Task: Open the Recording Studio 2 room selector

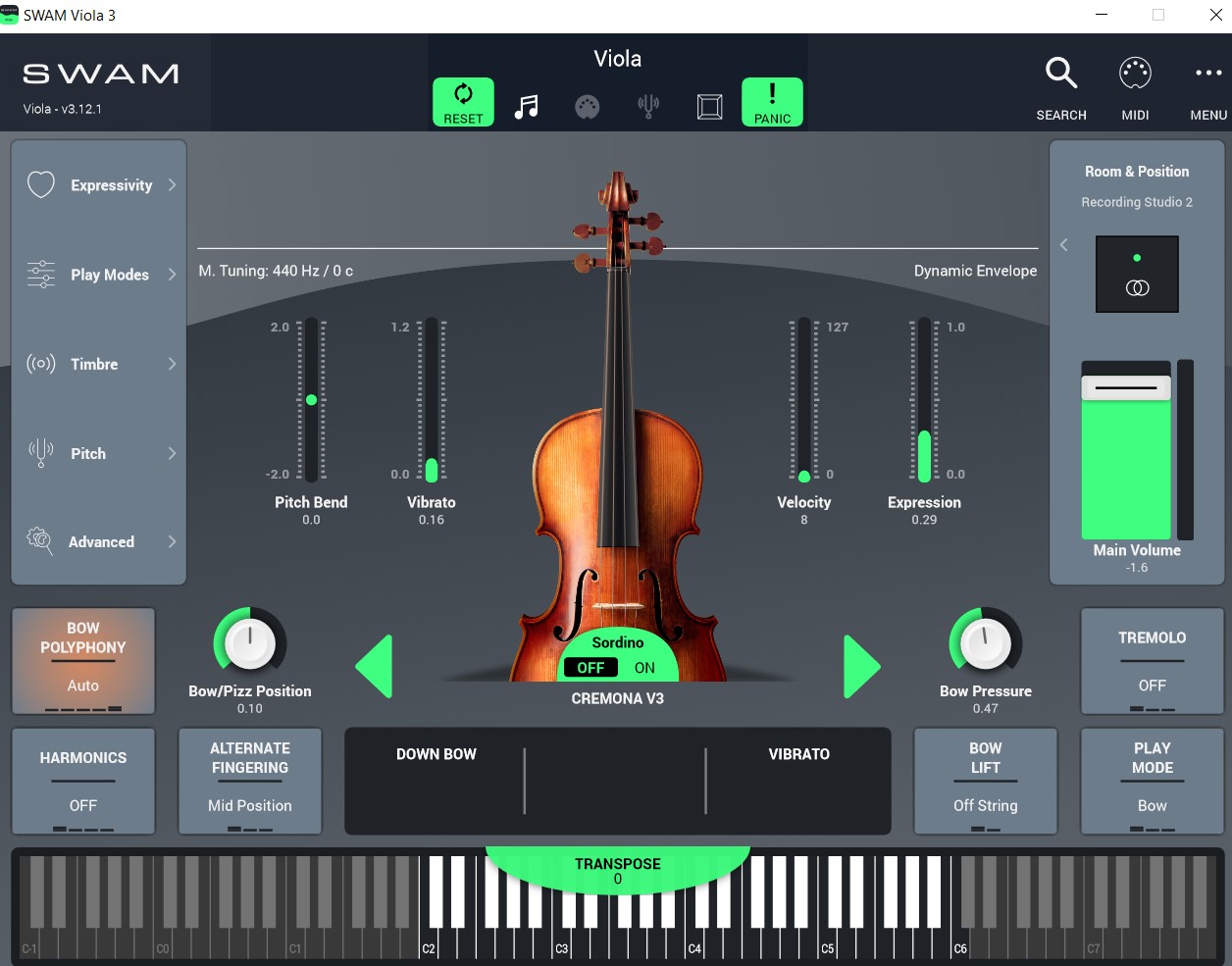Action: (1137, 202)
